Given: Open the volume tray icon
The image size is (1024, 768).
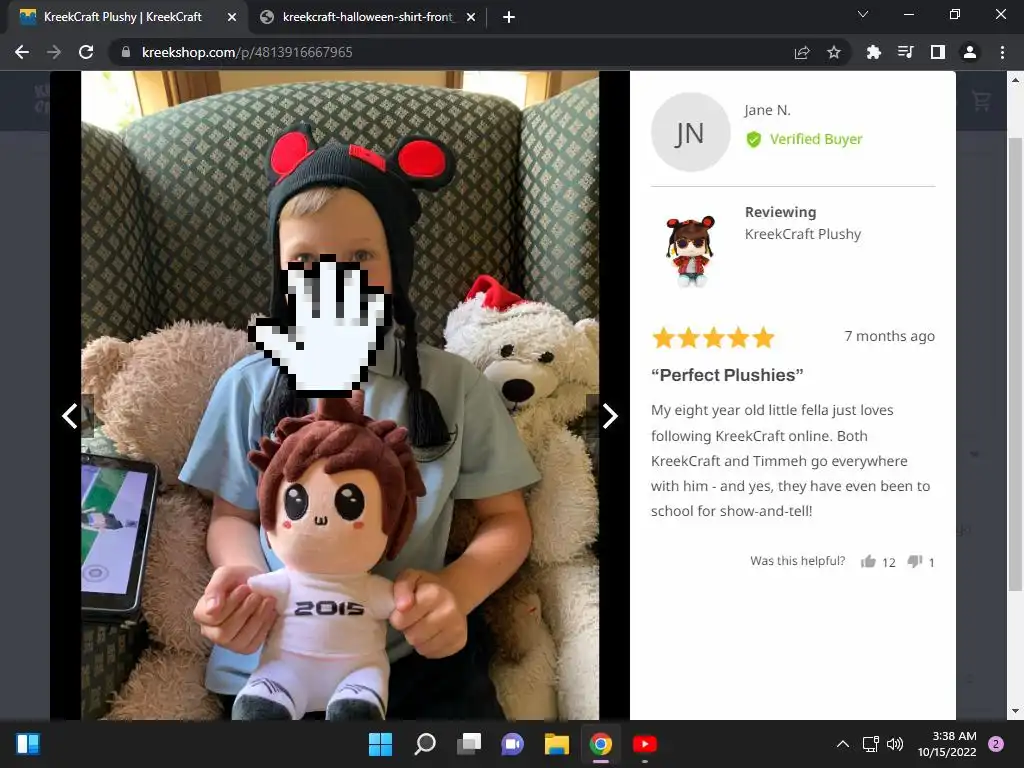Looking at the screenshot, I should (x=895, y=744).
